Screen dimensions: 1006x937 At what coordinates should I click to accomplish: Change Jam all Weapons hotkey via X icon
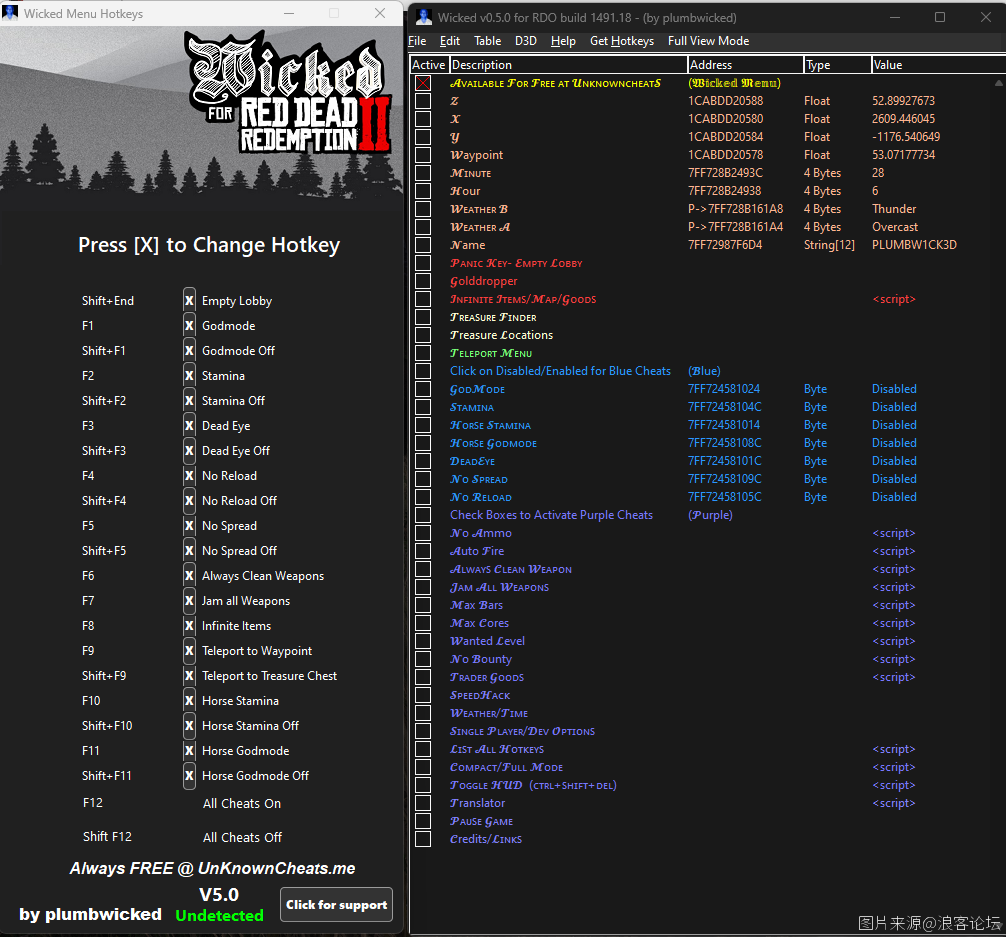[x=189, y=601]
